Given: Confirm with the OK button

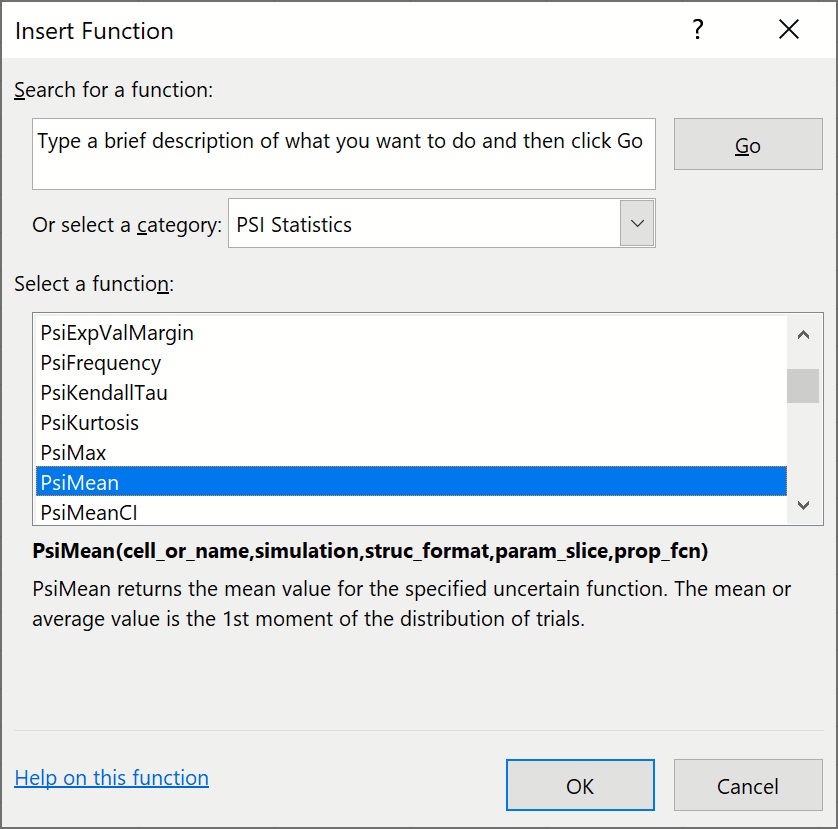Looking at the screenshot, I should click(x=580, y=786).
